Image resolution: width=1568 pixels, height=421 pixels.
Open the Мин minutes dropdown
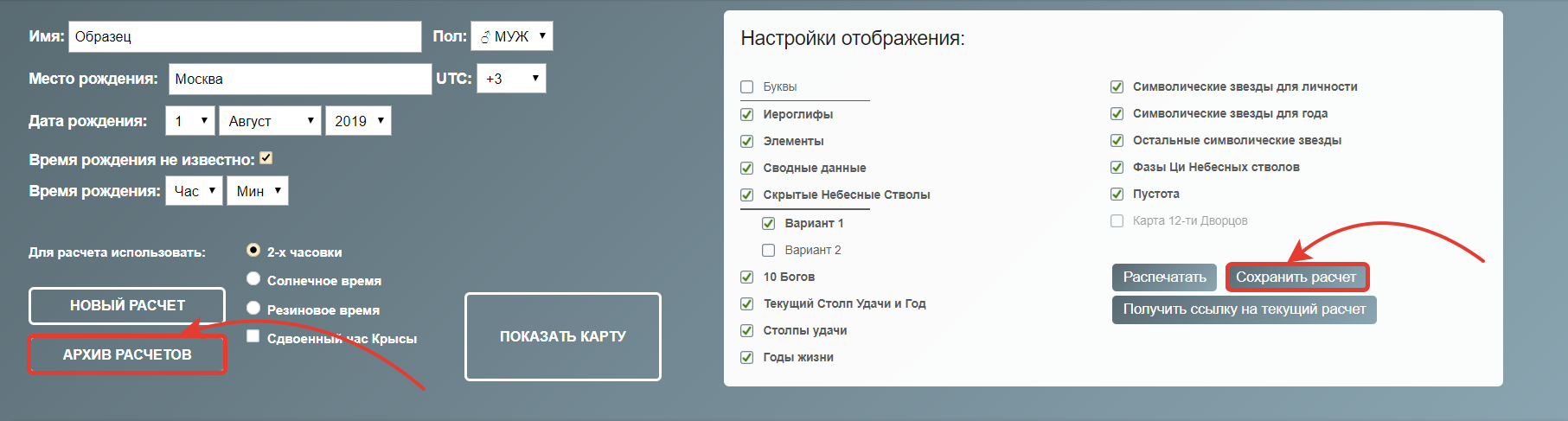258,191
